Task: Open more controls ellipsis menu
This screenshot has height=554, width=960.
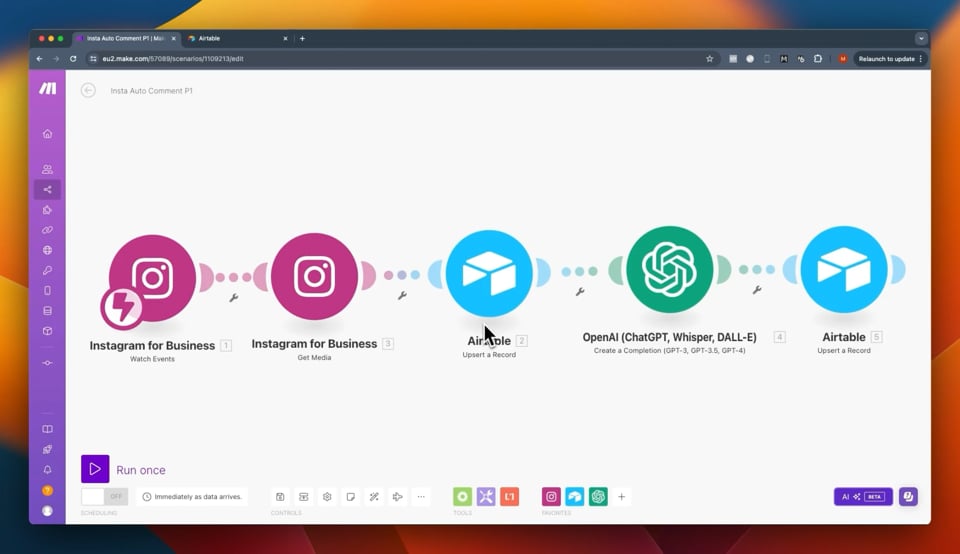Action: point(421,496)
